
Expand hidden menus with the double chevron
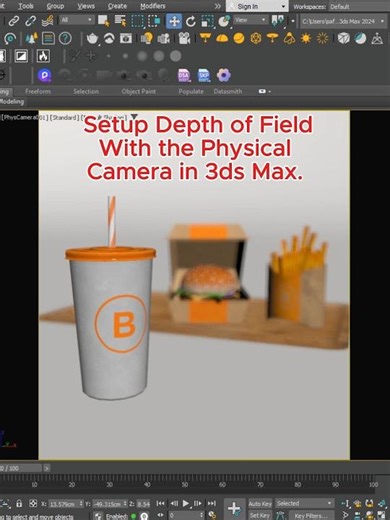tap(218, 6)
